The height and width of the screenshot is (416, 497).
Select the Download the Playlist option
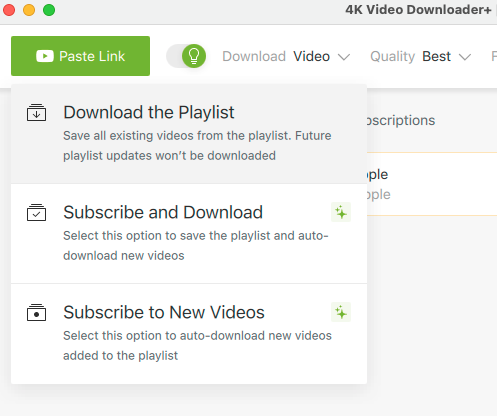point(189,134)
